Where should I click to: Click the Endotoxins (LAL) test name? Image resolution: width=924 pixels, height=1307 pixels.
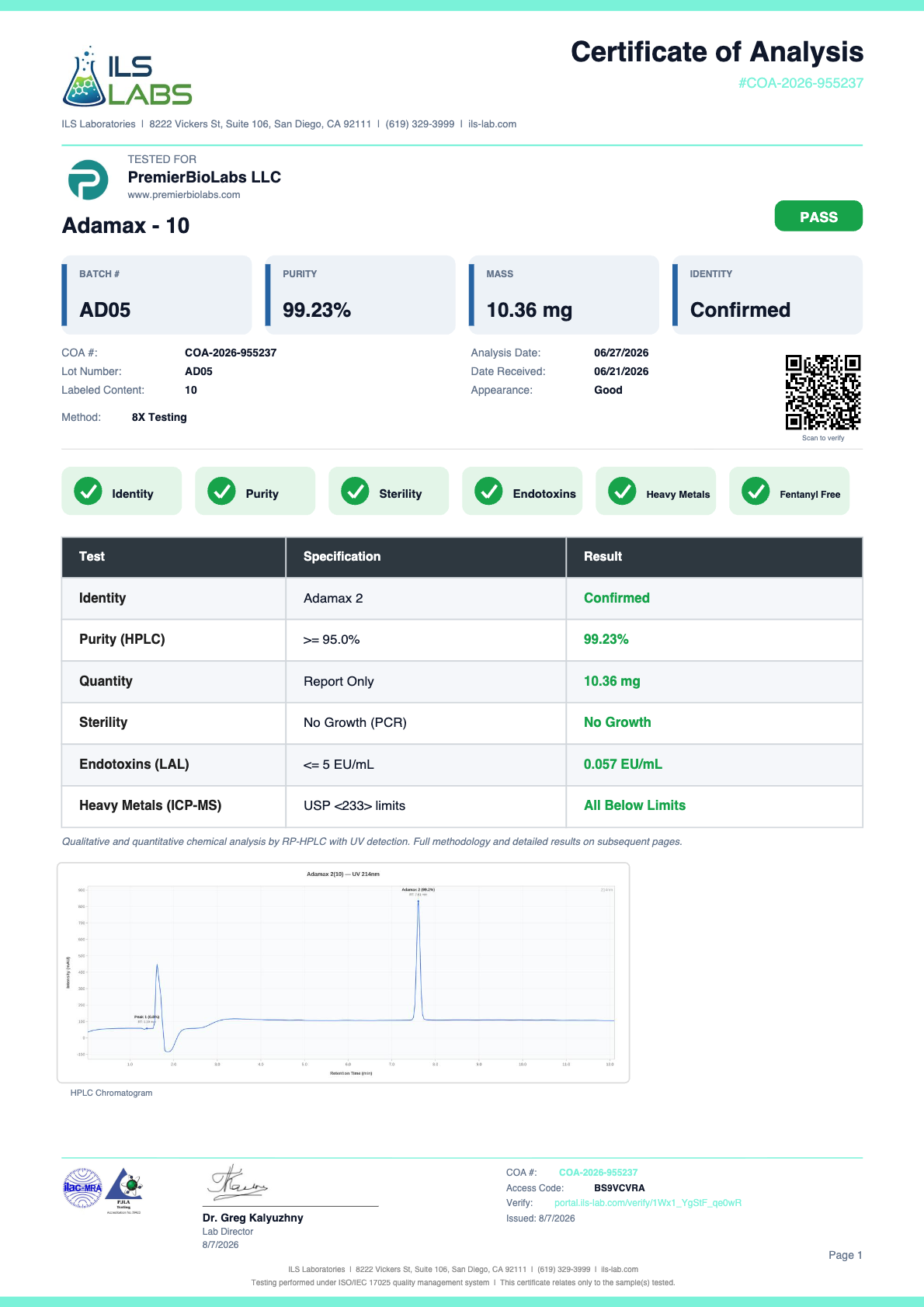coord(134,764)
